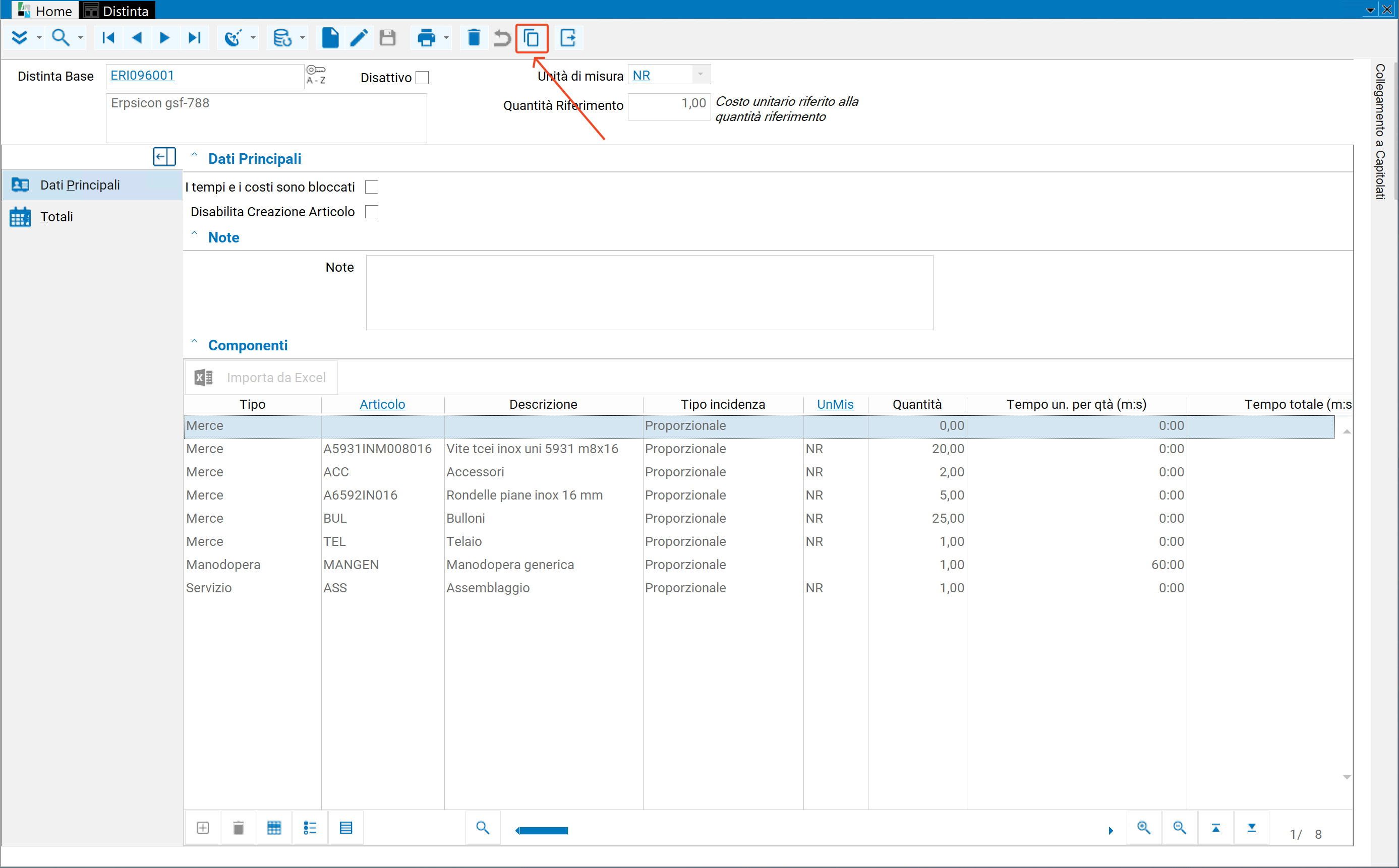
Task: Click the Quantità Riferimento field
Action: coord(669,106)
